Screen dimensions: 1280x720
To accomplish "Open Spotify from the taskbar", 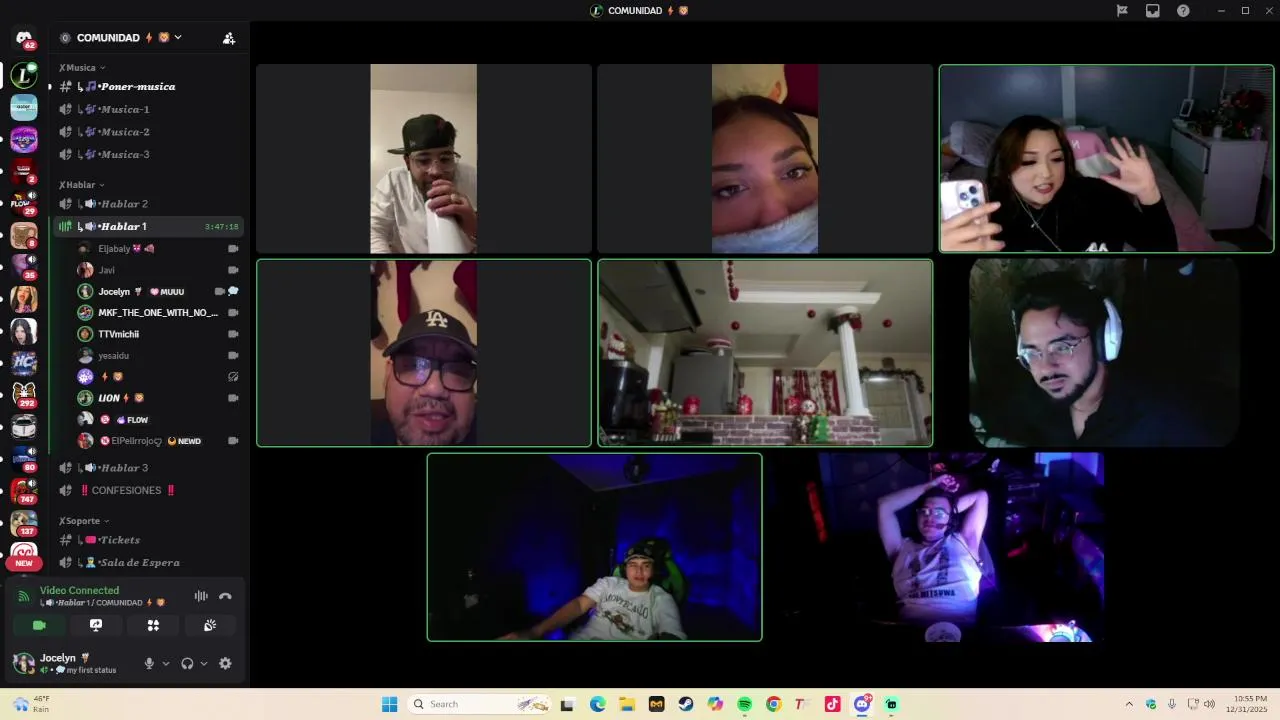I will tap(744, 704).
